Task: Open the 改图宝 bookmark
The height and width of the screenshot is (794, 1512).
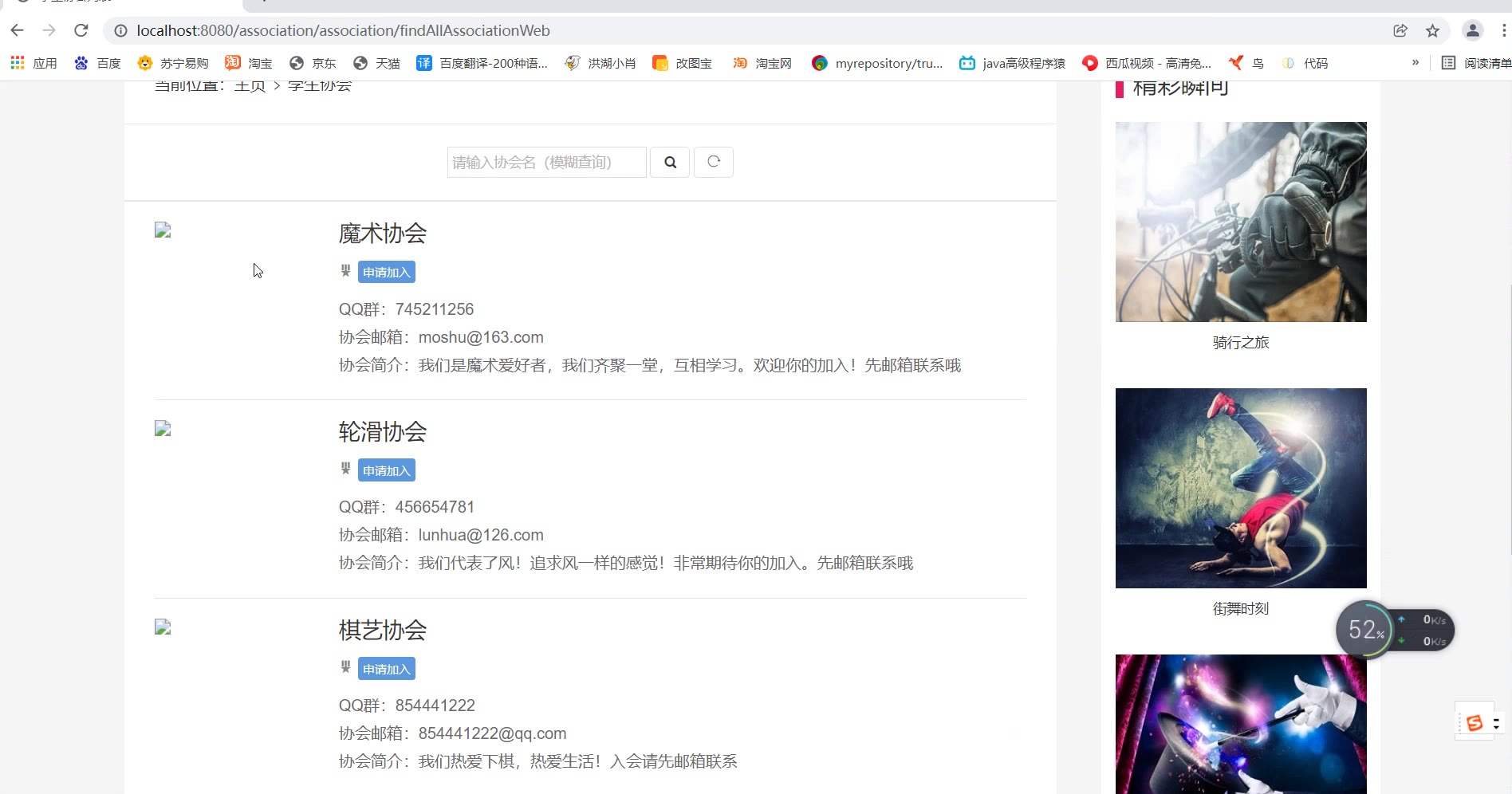Action: tap(683, 63)
